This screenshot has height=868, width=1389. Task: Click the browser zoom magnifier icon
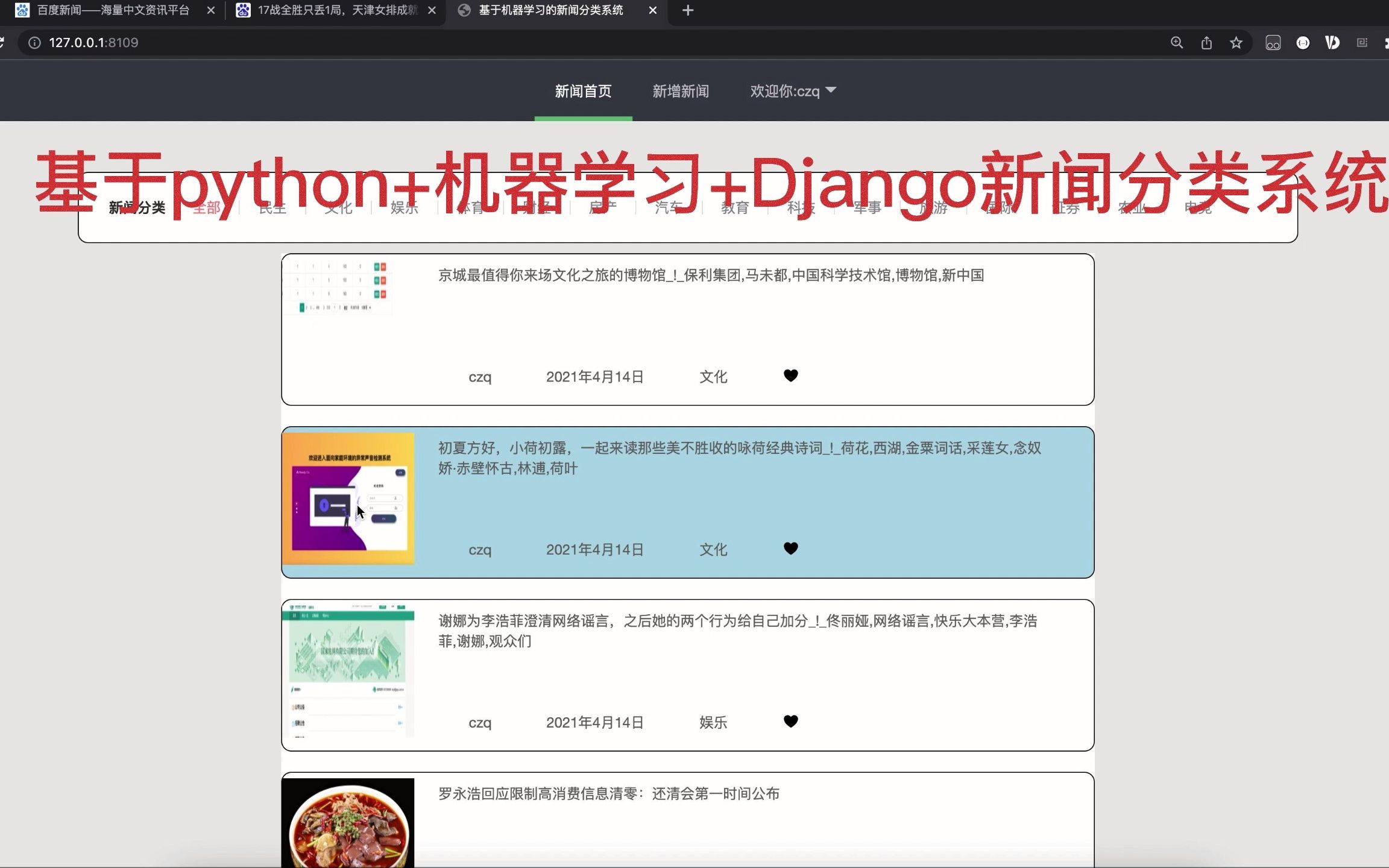[x=1176, y=43]
